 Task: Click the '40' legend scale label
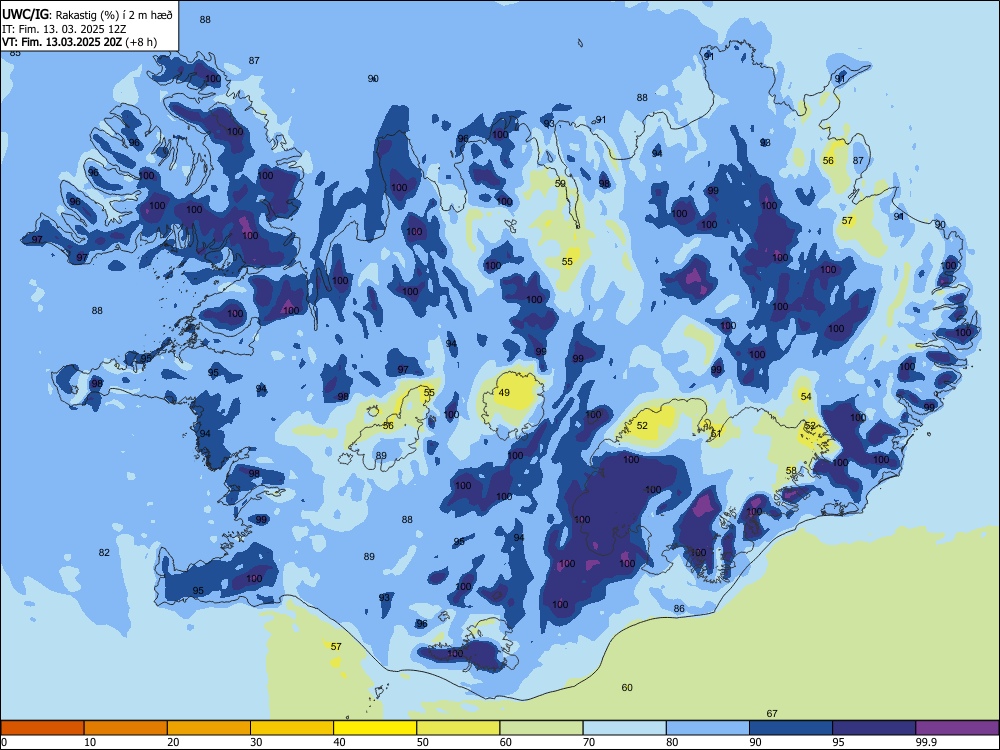tap(339, 742)
